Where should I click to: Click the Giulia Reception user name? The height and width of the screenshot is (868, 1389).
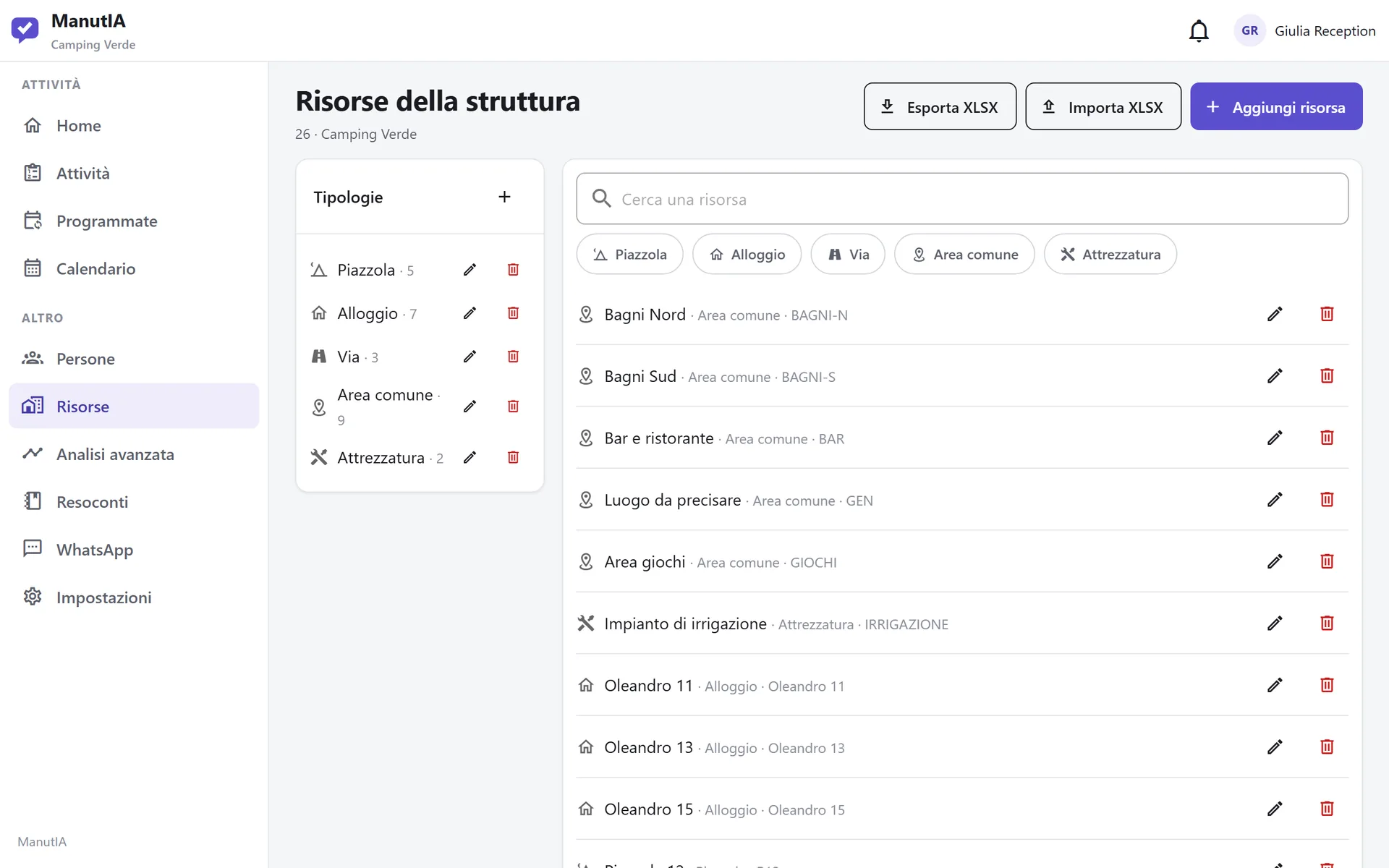tap(1325, 31)
